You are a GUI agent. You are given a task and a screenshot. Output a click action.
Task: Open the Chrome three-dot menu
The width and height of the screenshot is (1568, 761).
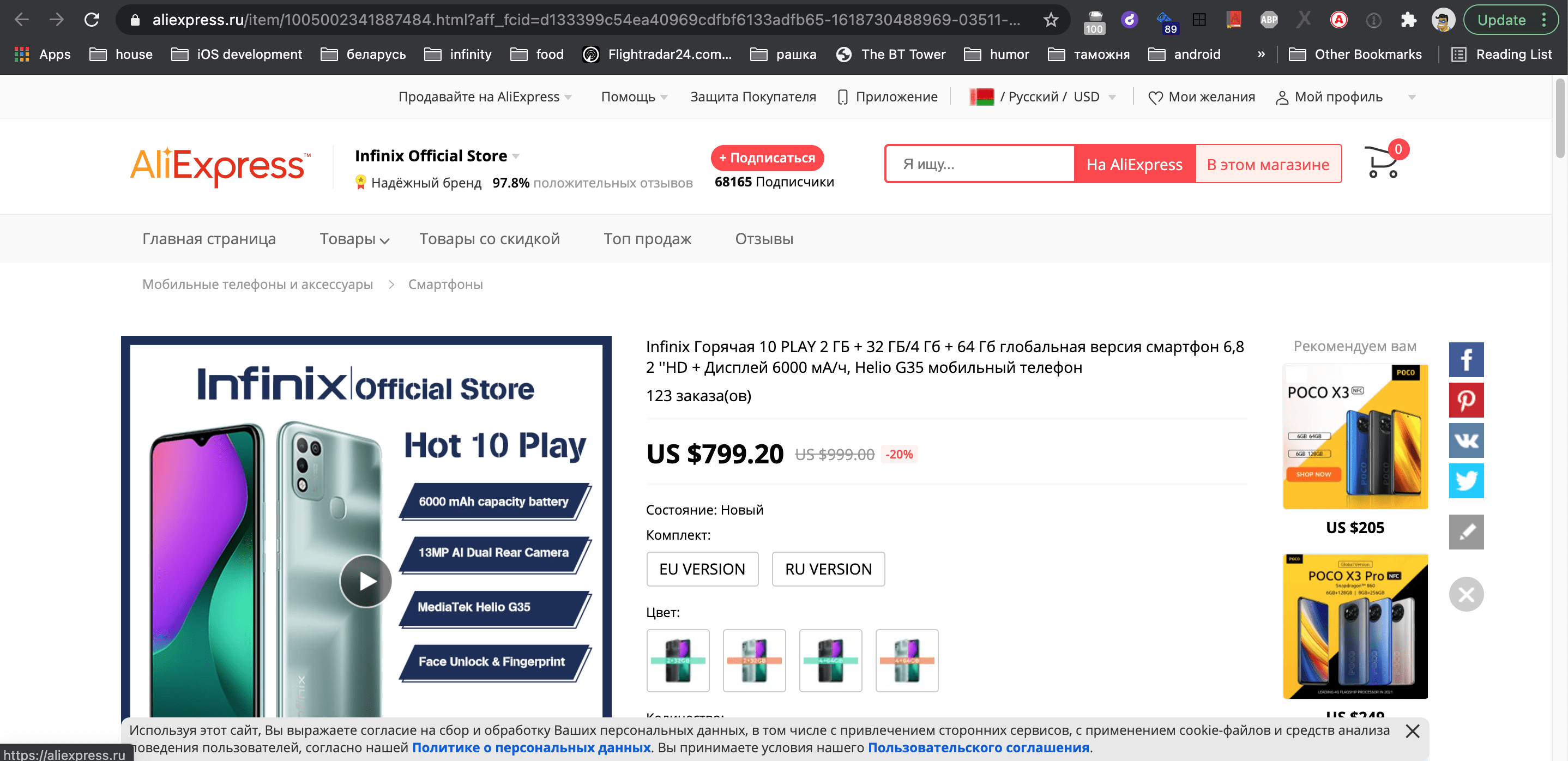pyautogui.click(x=1544, y=20)
